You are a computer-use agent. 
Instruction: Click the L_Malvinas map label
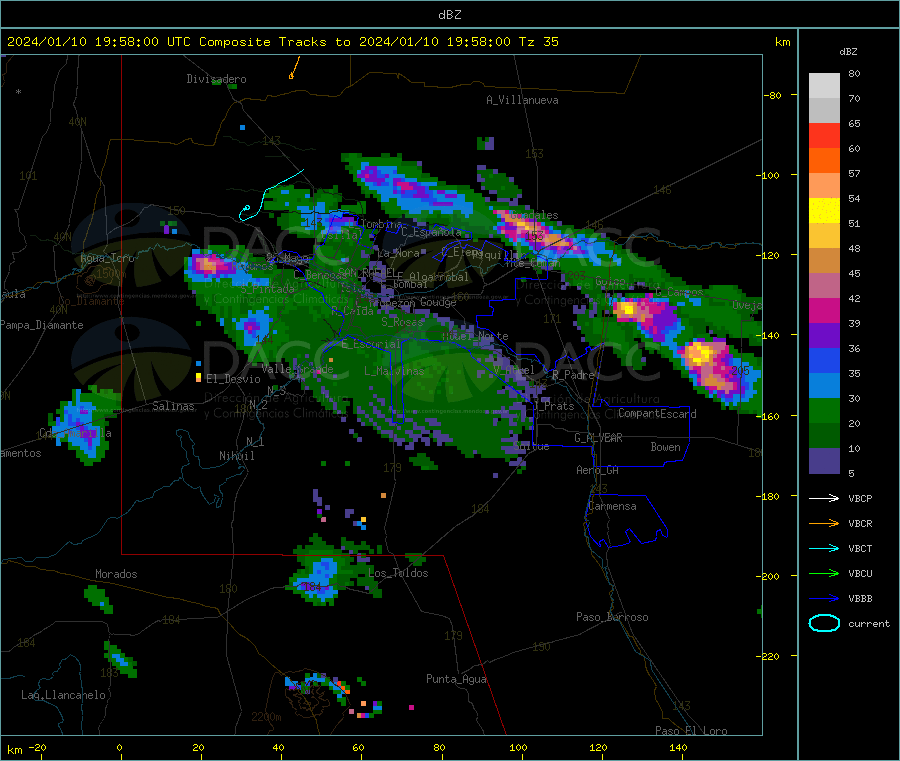click(394, 371)
